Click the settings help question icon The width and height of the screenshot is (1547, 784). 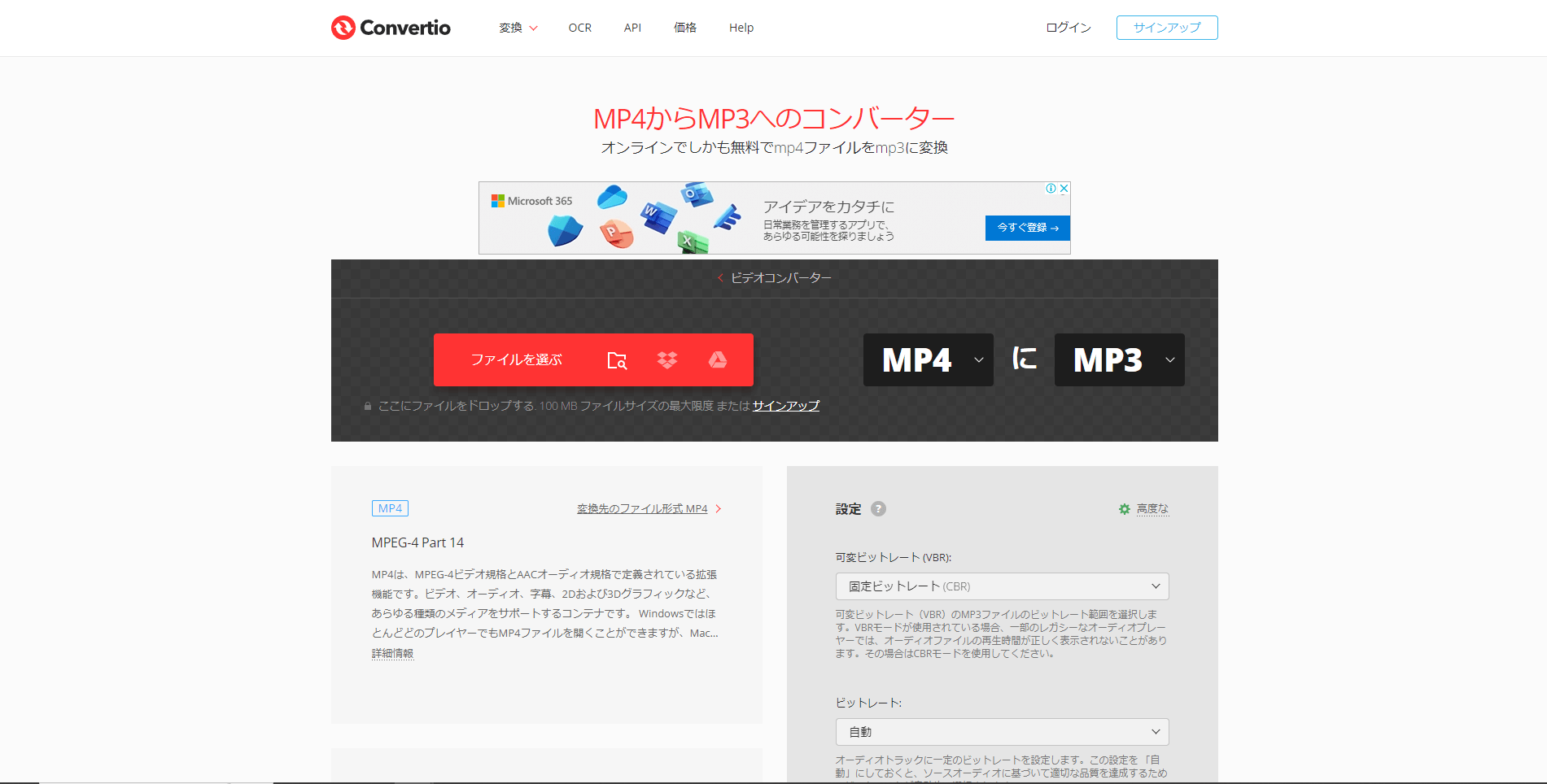[x=878, y=508]
